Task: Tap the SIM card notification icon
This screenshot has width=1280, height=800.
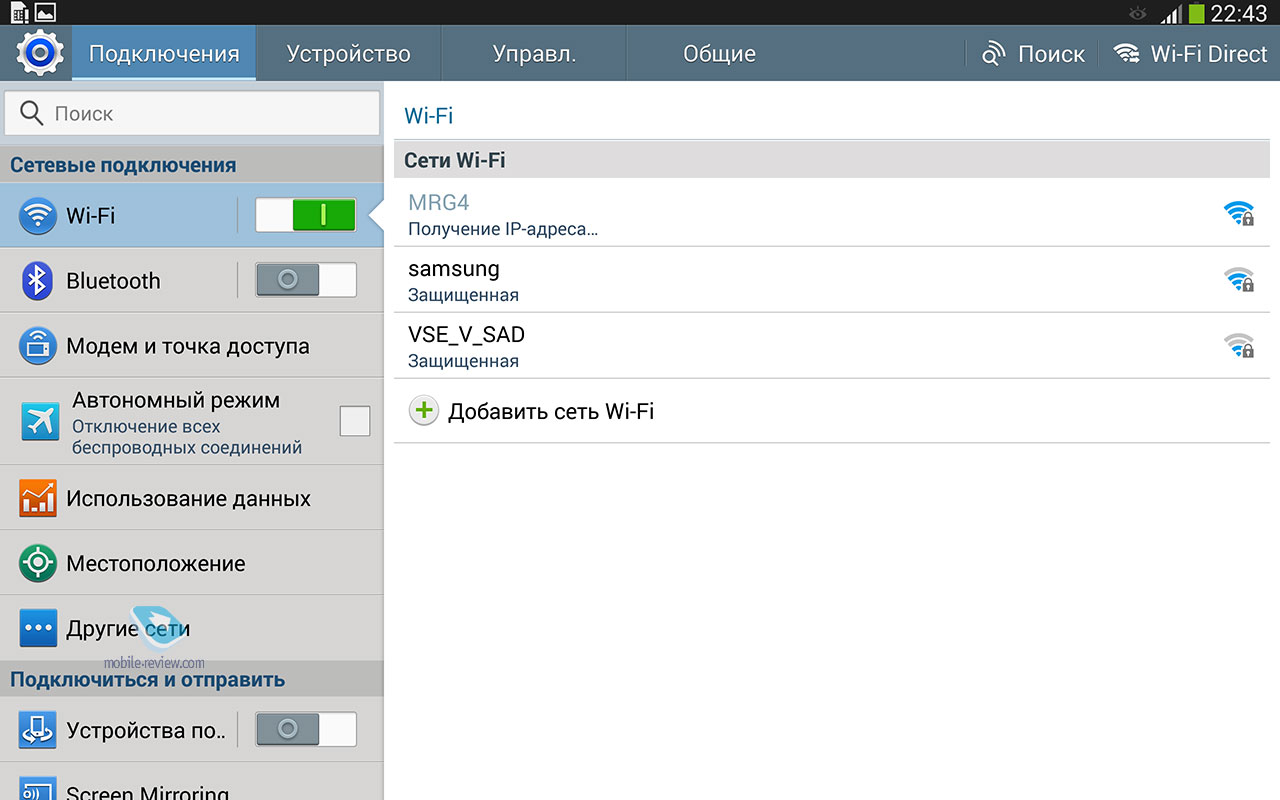Action: point(18,13)
